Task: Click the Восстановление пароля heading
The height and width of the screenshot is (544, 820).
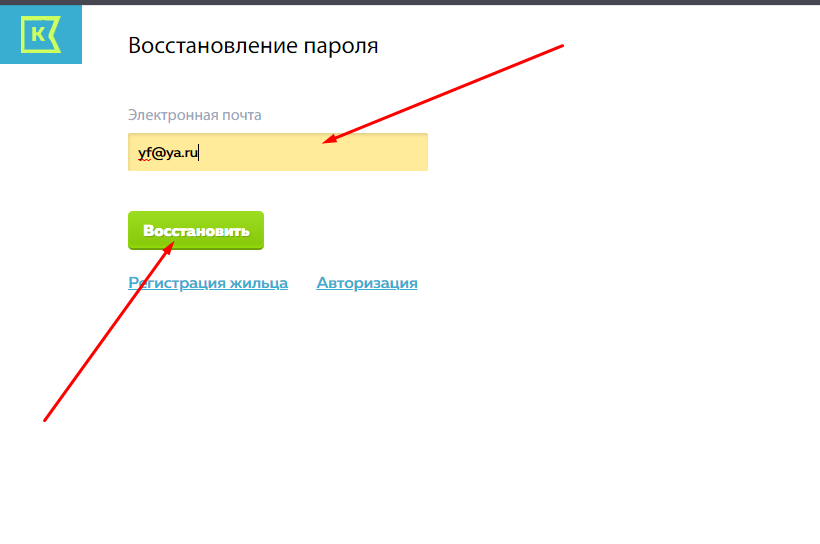Action: pyautogui.click(x=253, y=46)
